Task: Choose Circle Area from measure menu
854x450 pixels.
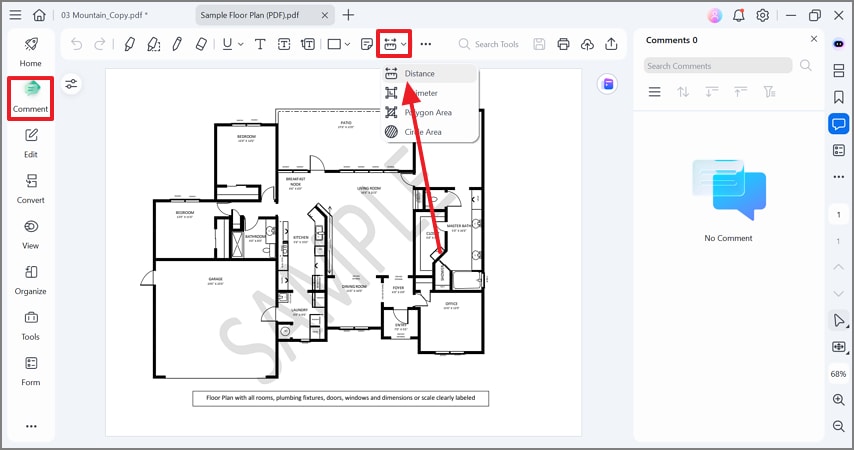Action: tap(430, 132)
